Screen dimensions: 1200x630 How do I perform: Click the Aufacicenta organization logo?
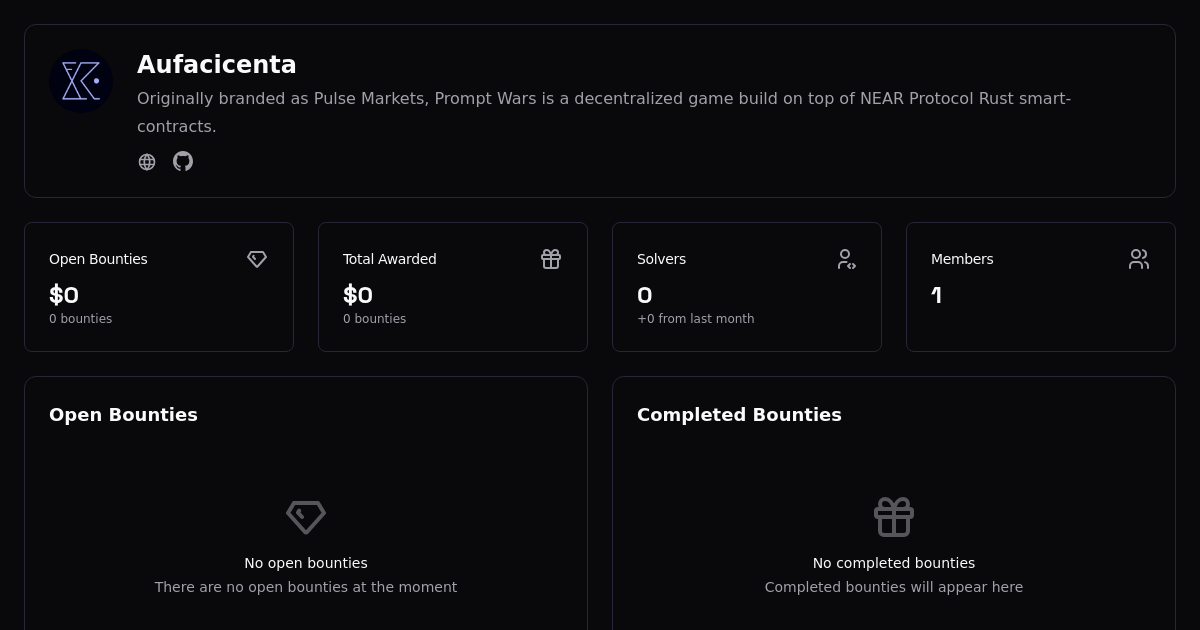point(81,81)
